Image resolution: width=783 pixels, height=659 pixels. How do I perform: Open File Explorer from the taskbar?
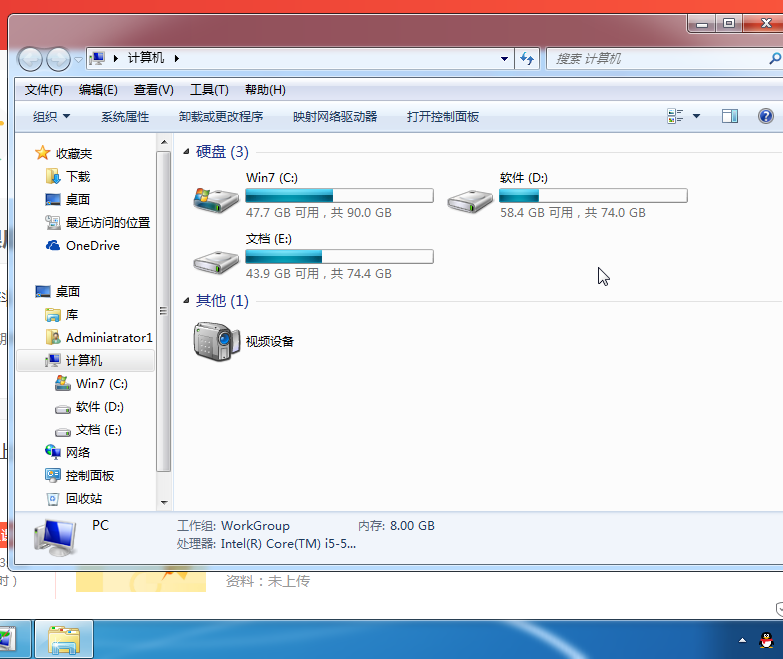(x=64, y=639)
